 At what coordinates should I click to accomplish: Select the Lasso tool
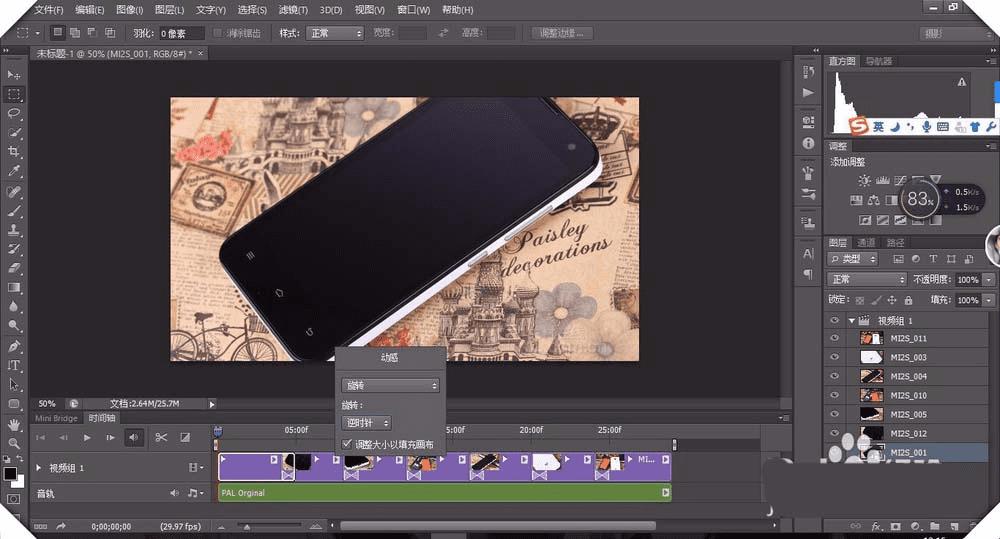[14, 113]
